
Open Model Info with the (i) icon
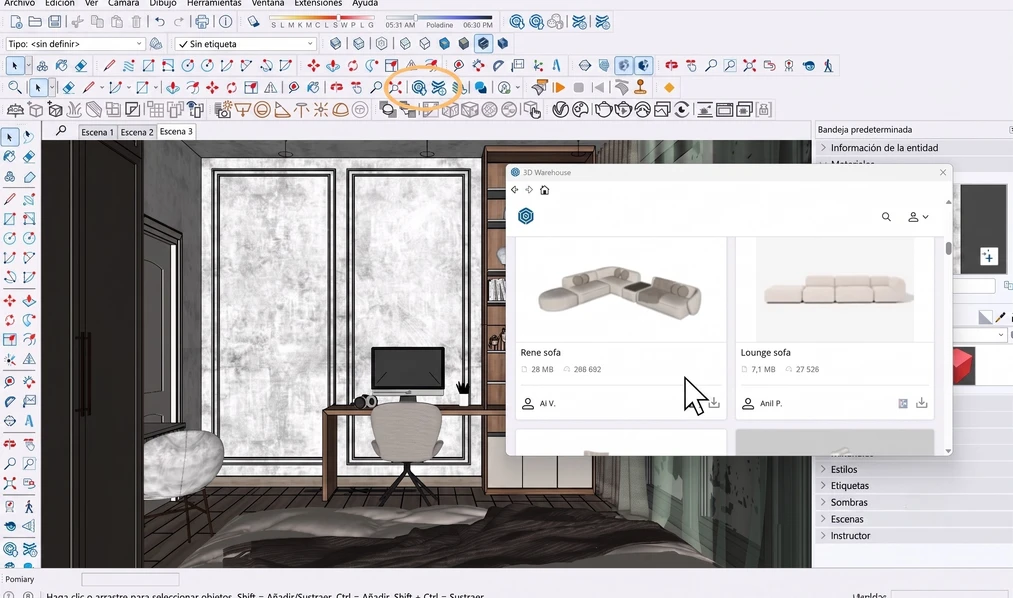[x=225, y=22]
